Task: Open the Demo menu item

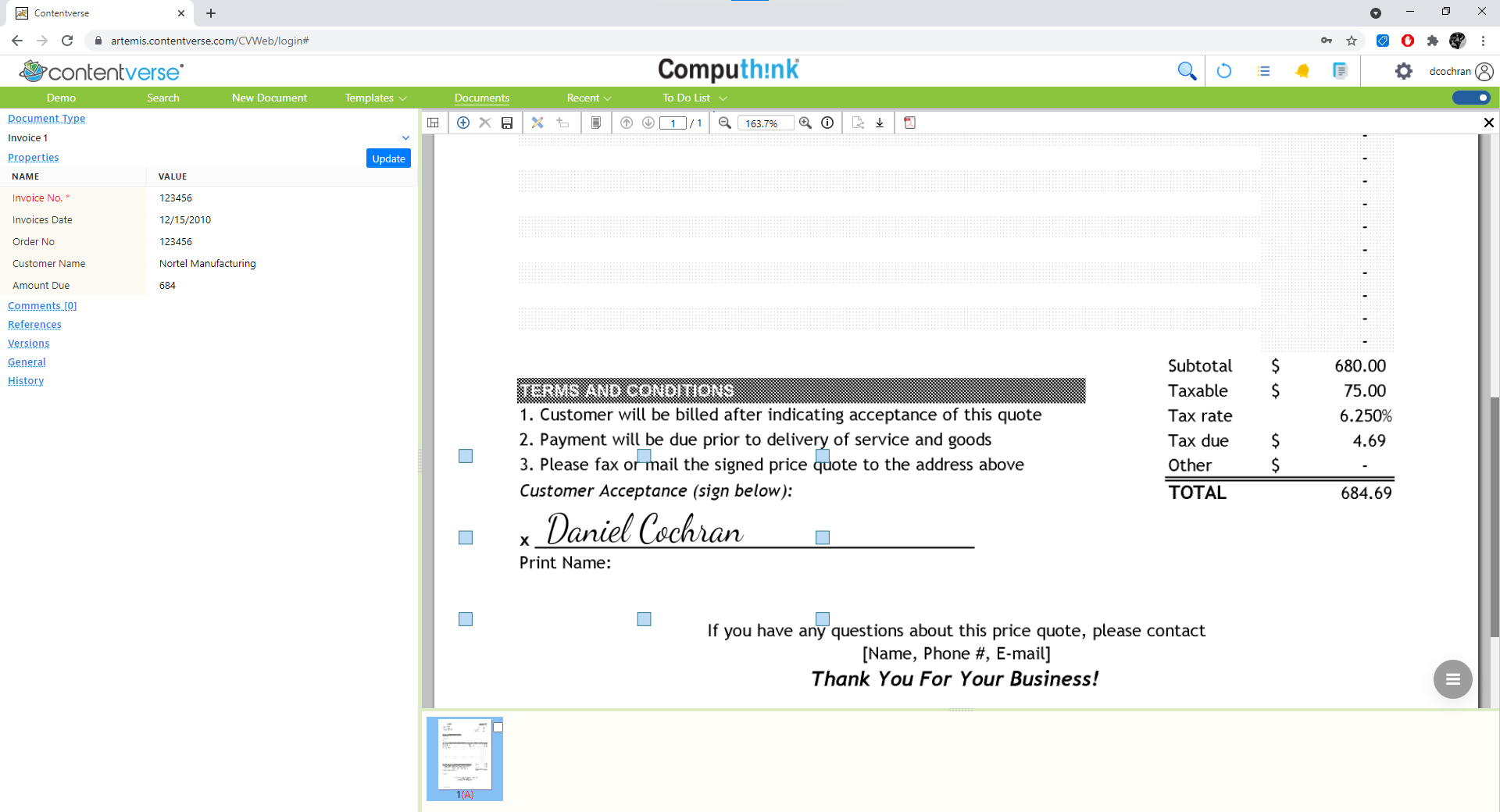Action: [x=61, y=98]
